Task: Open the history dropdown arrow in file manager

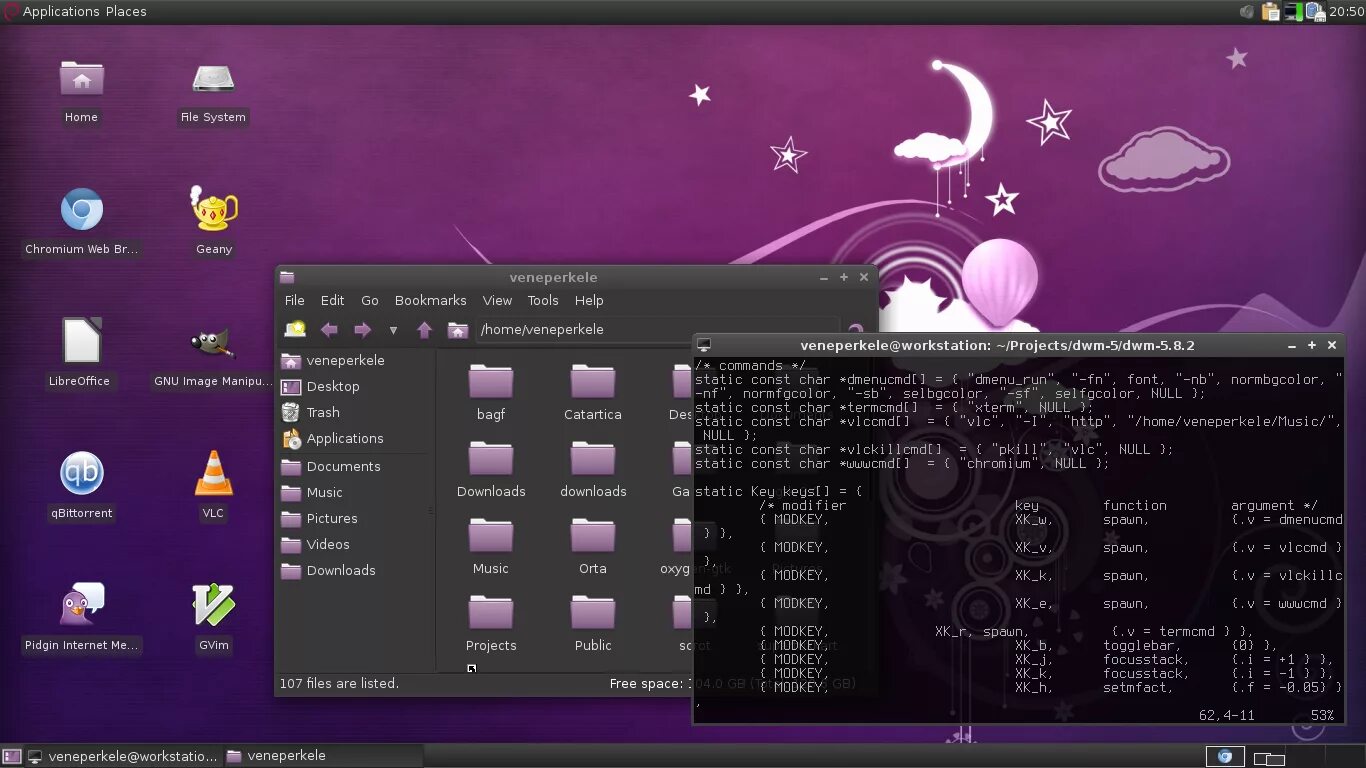Action: (393, 330)
